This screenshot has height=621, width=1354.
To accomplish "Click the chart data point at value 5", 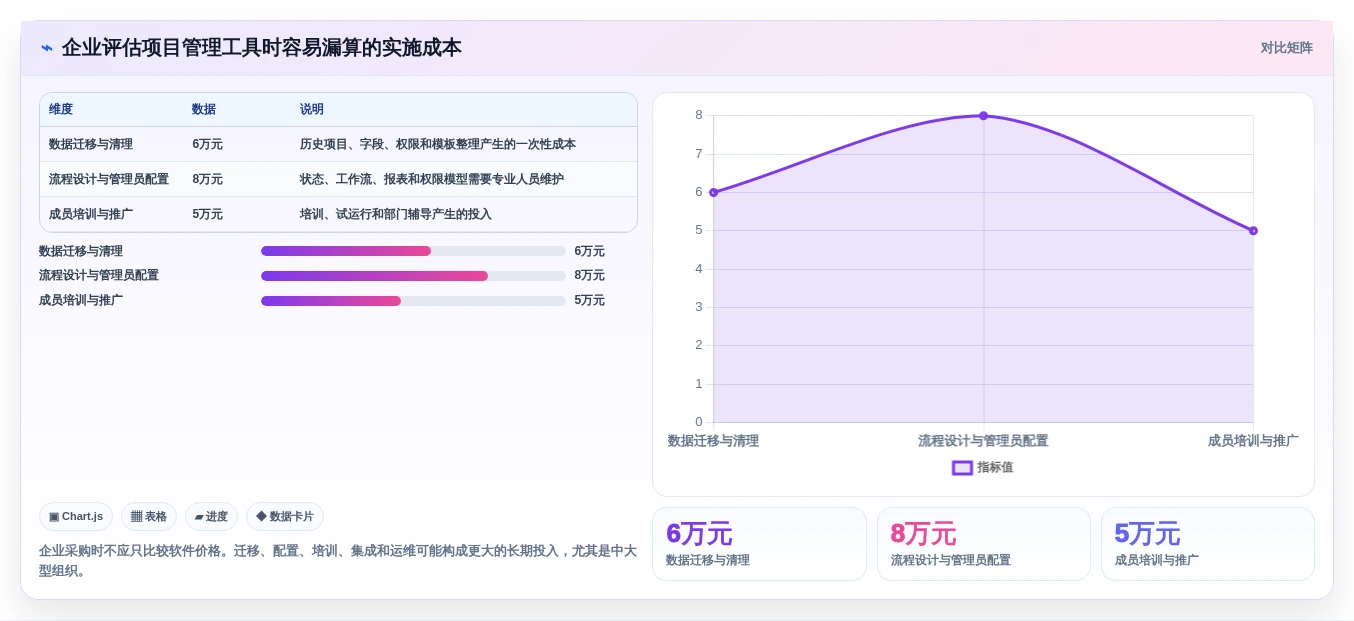I will tap(1253, 230).
